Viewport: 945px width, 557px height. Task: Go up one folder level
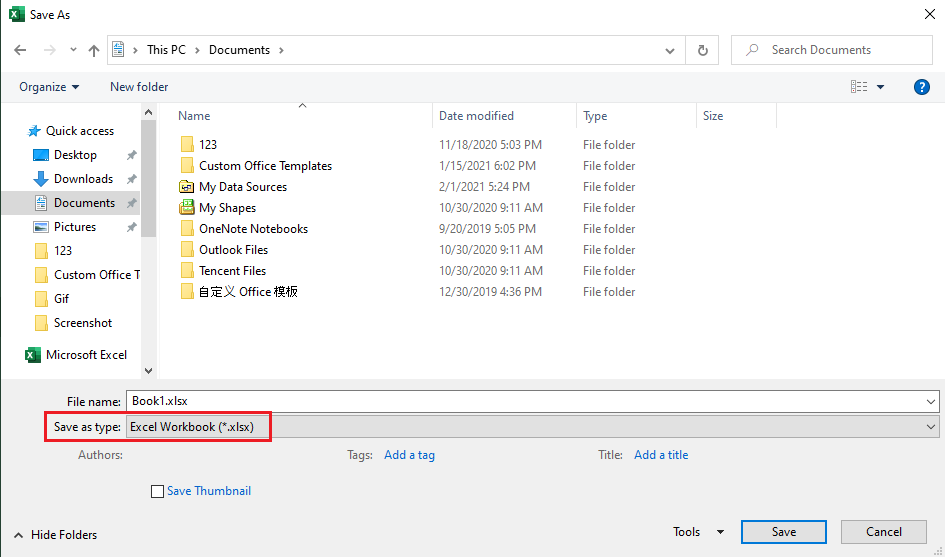[x=93, y=50]
